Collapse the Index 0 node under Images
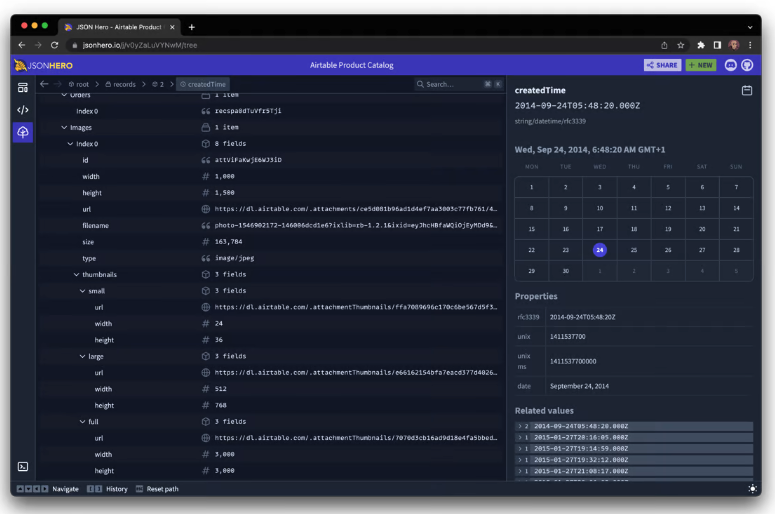Viewport: 775px width, 514px height. (x=70, y=144)
